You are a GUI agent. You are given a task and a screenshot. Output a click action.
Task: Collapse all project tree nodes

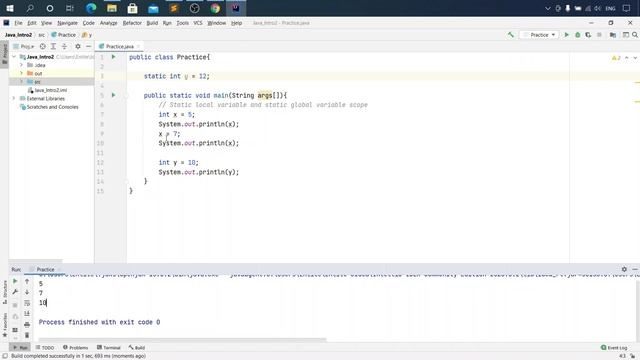pyautogui.click(x=64, y=47)
